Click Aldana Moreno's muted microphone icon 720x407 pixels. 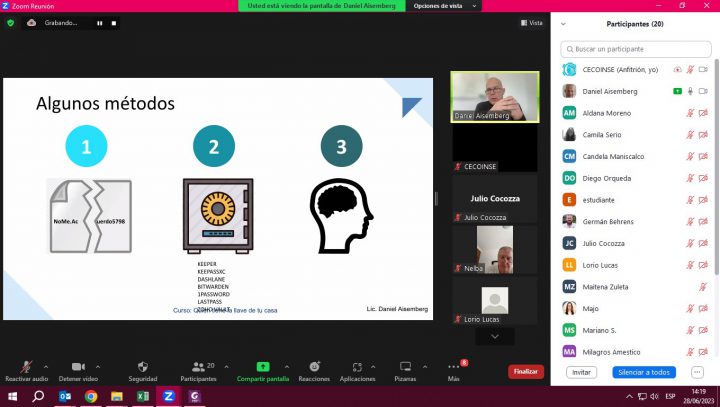coord(690,113)
